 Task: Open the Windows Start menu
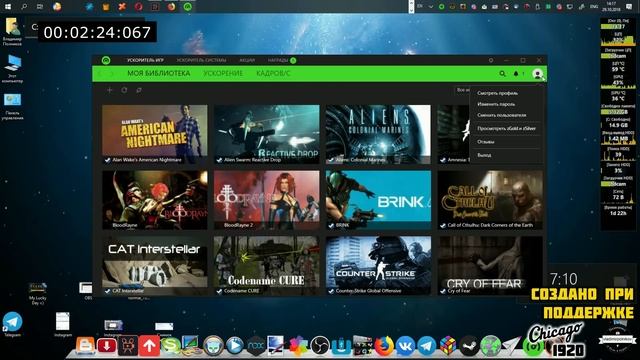[x=7, y=7]
